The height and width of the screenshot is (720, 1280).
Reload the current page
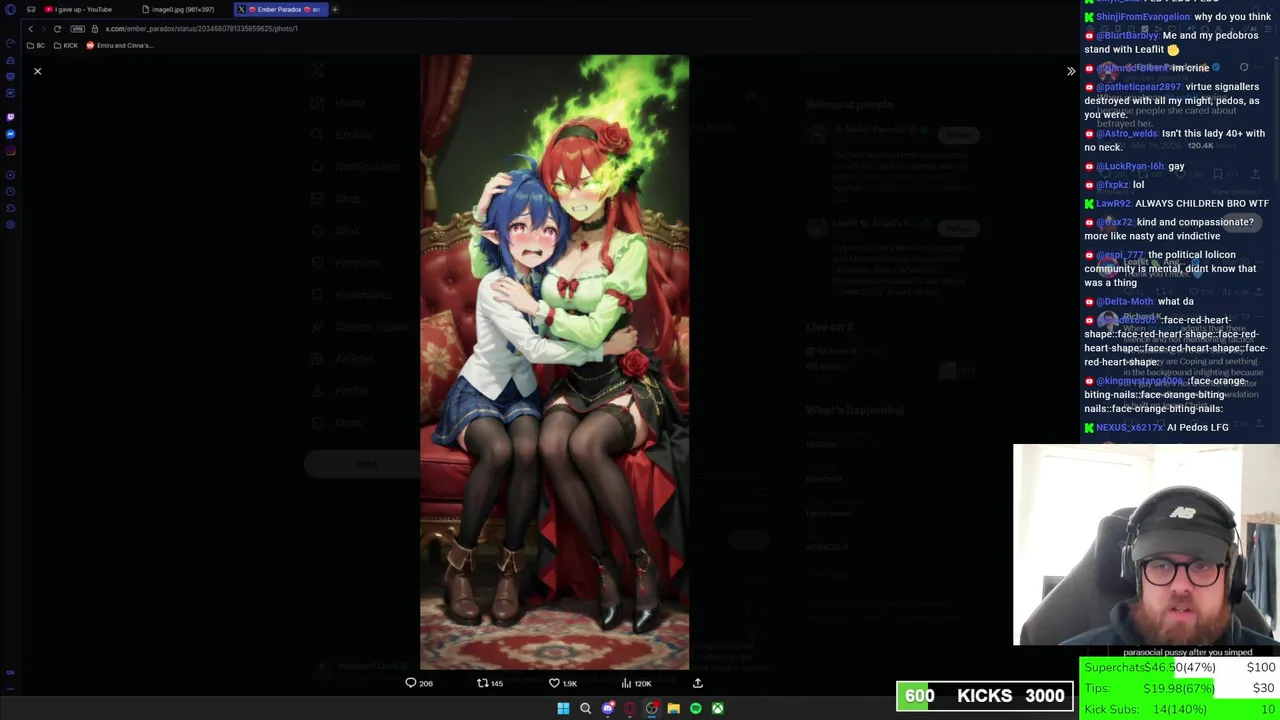(x=57, y=28)
